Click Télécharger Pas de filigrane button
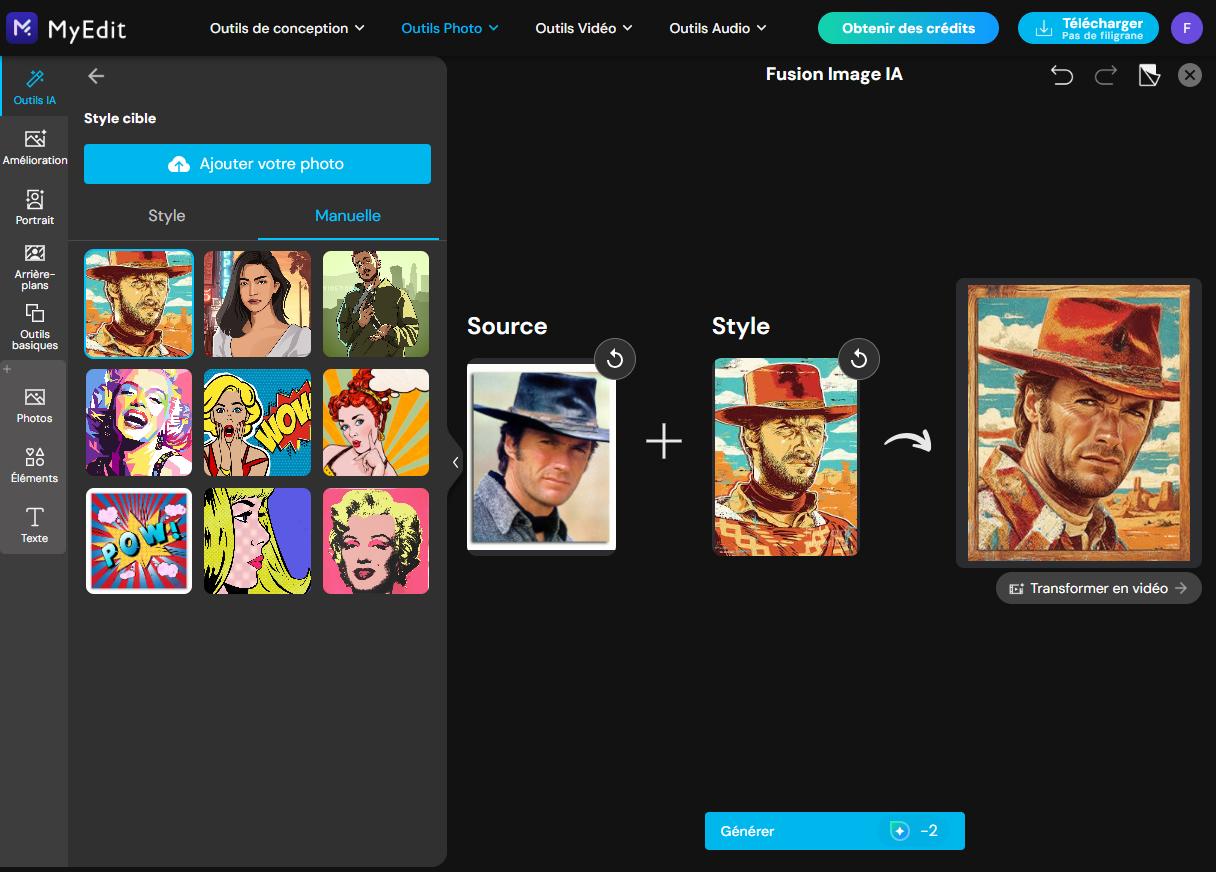Screen dimensions: 1216x872 click(1088, 28)
